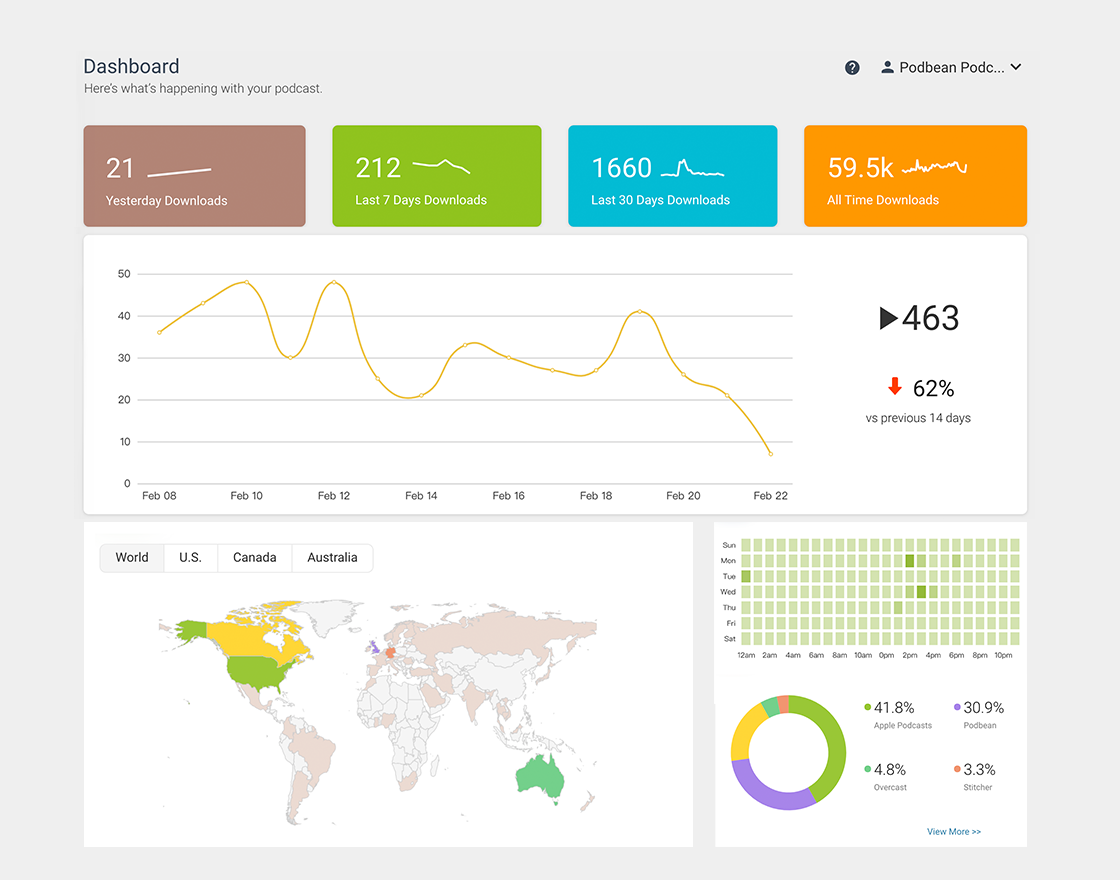
Task: Open the help question mark icon
Action: [x=852, y=67]
